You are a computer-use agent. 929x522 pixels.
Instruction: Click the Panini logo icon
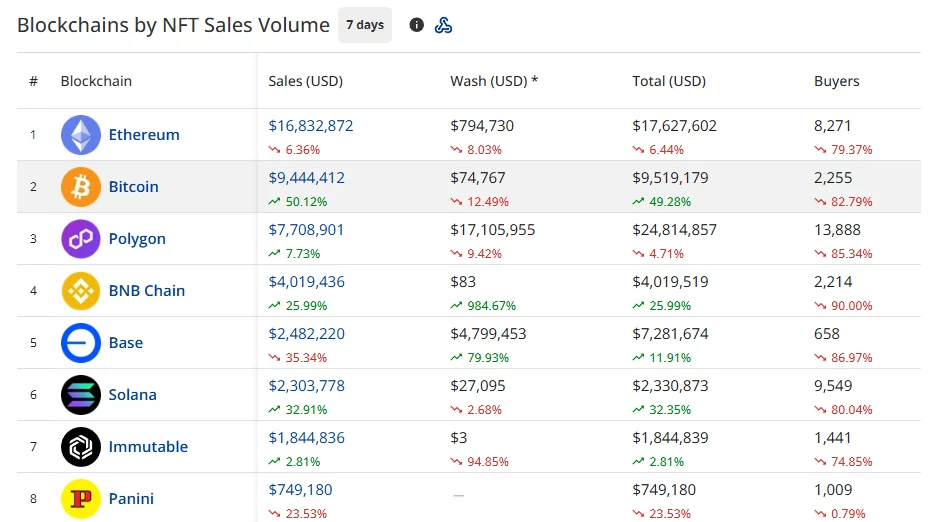pos(81,499)
